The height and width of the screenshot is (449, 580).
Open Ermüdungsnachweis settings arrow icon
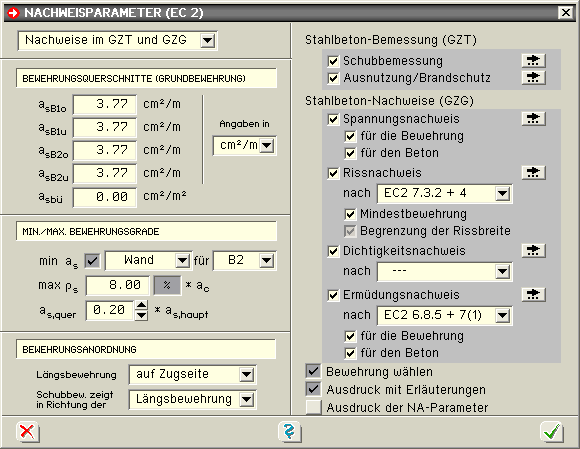pos(533,294)
